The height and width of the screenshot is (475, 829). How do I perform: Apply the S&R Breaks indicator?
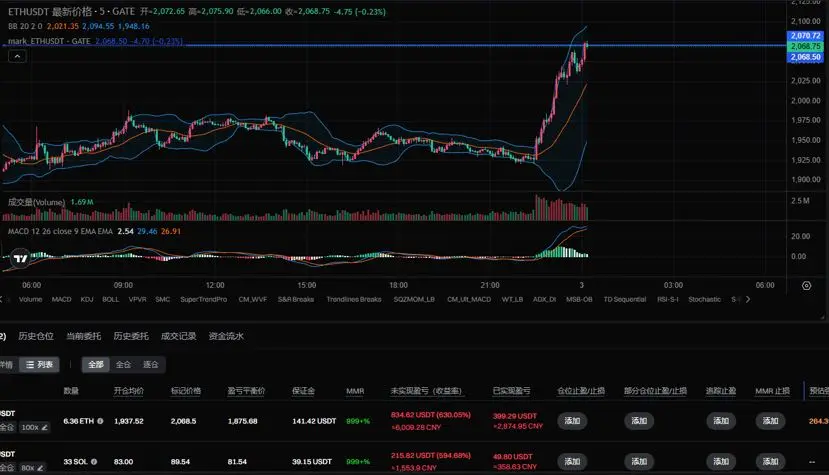(296, 299)
